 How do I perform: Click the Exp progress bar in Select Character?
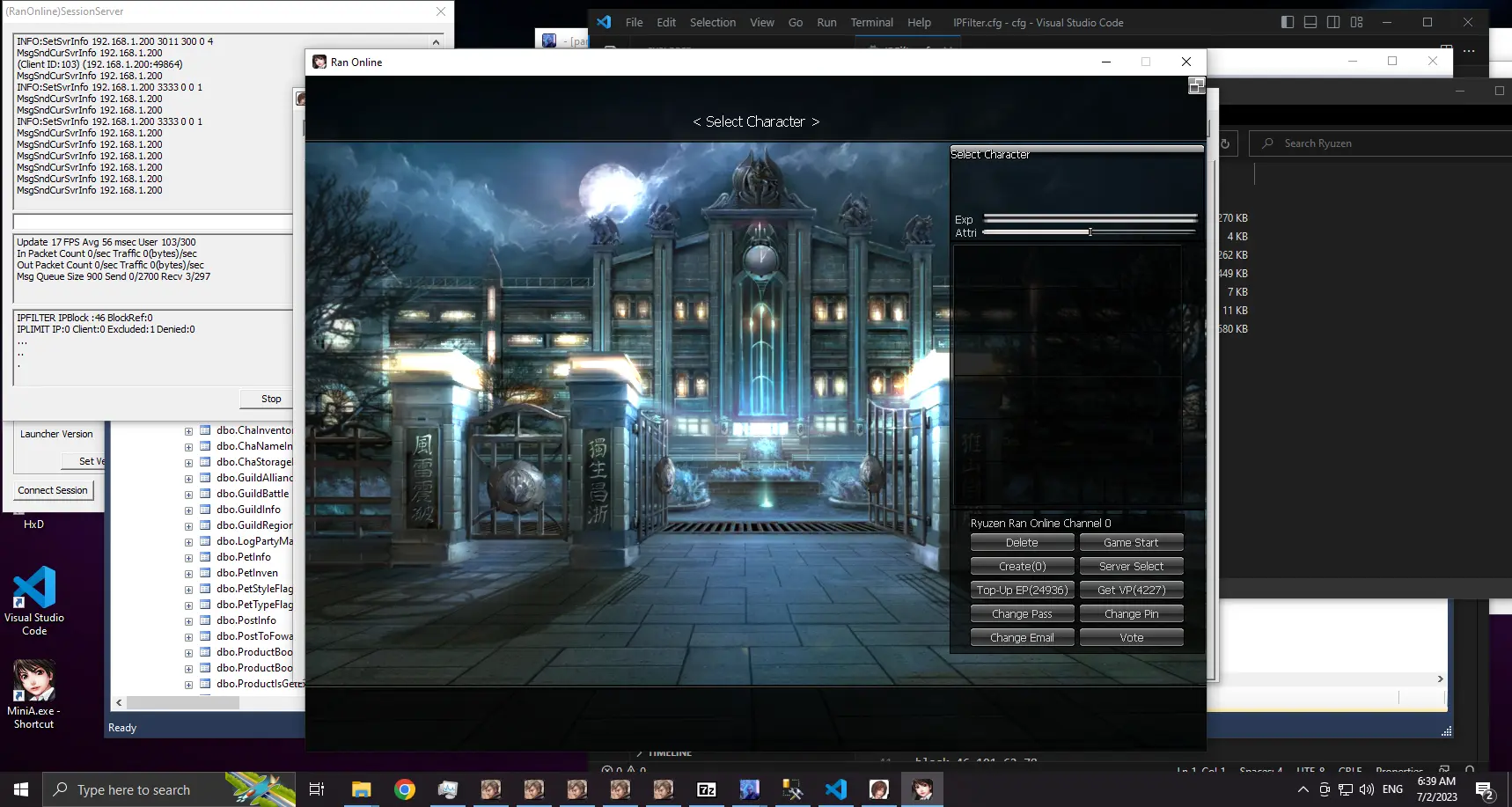click(1090, 218)
